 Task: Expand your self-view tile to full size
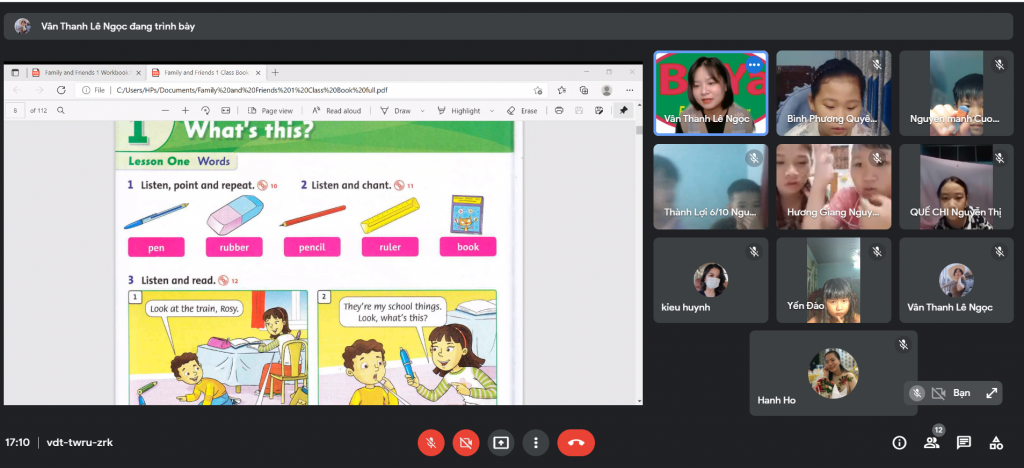[x=991, y=393]
